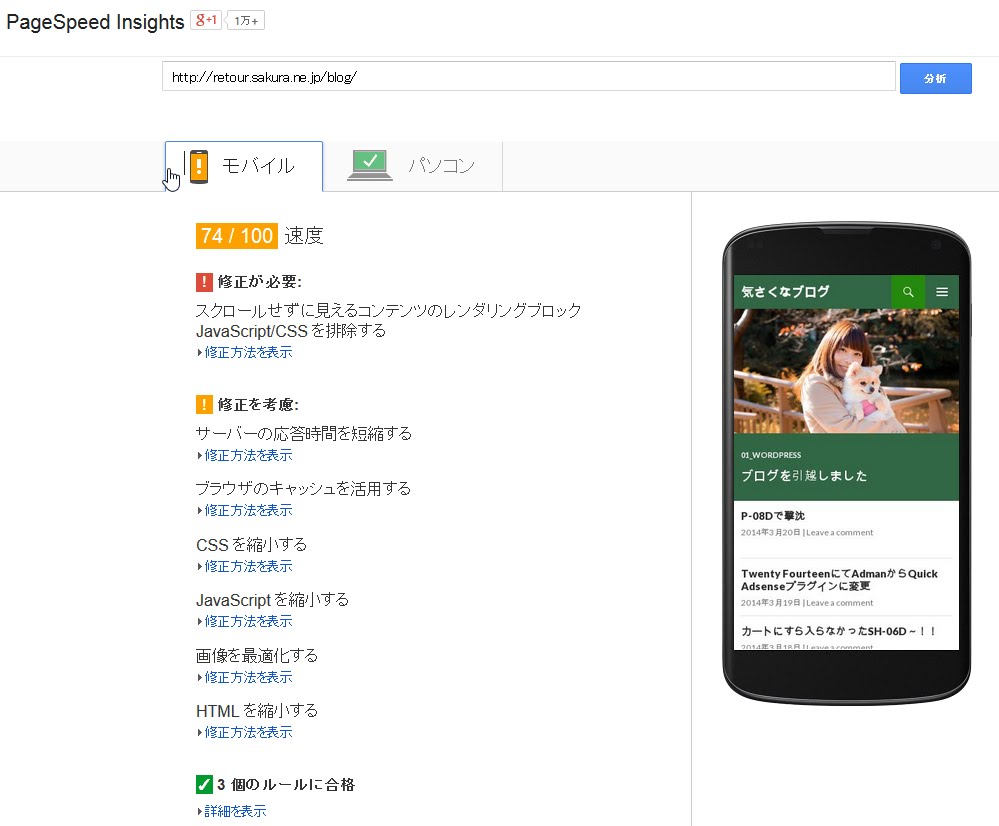Select the パソコン tab
Screen dimensions: 999x826
click(x=412, y=166)
